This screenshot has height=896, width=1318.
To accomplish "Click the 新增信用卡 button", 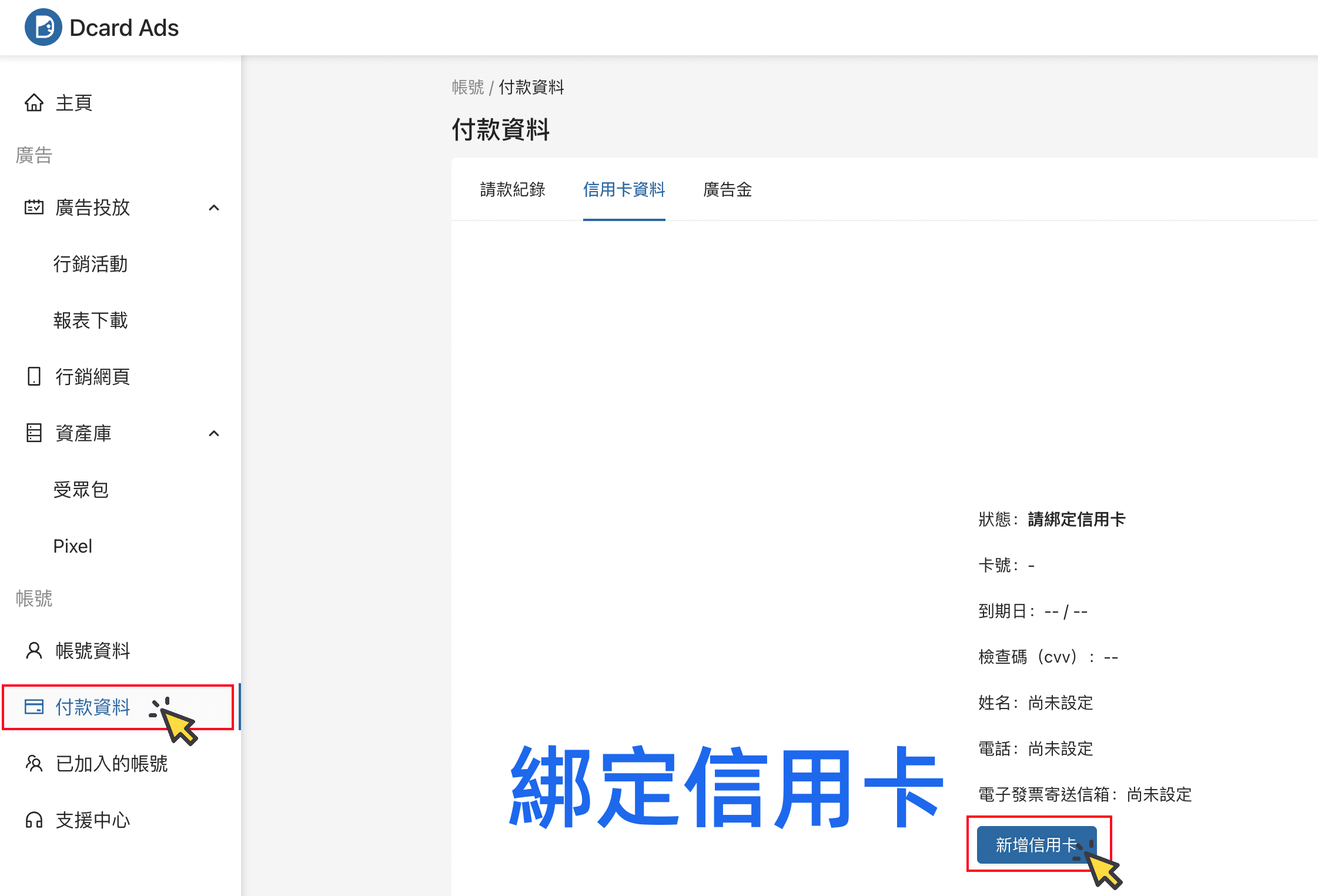I will point(1036,845).
